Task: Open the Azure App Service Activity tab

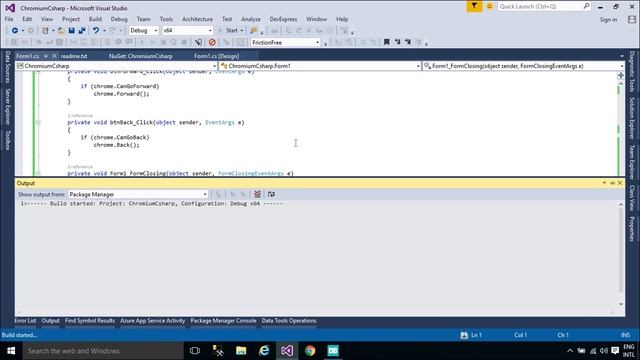Action: 153,321
